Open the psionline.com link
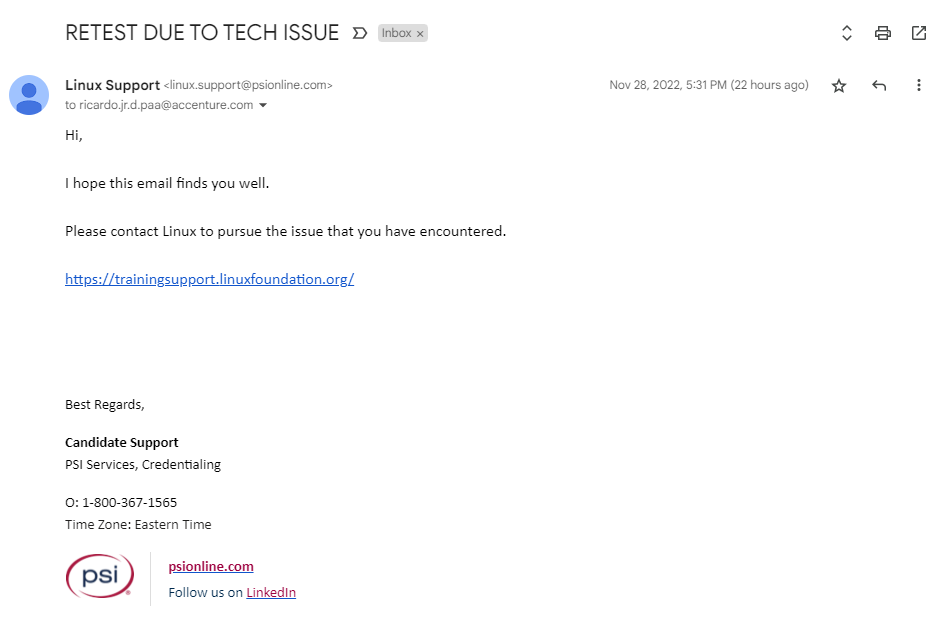This screenshot has height=631, width=950. (211, 566)
